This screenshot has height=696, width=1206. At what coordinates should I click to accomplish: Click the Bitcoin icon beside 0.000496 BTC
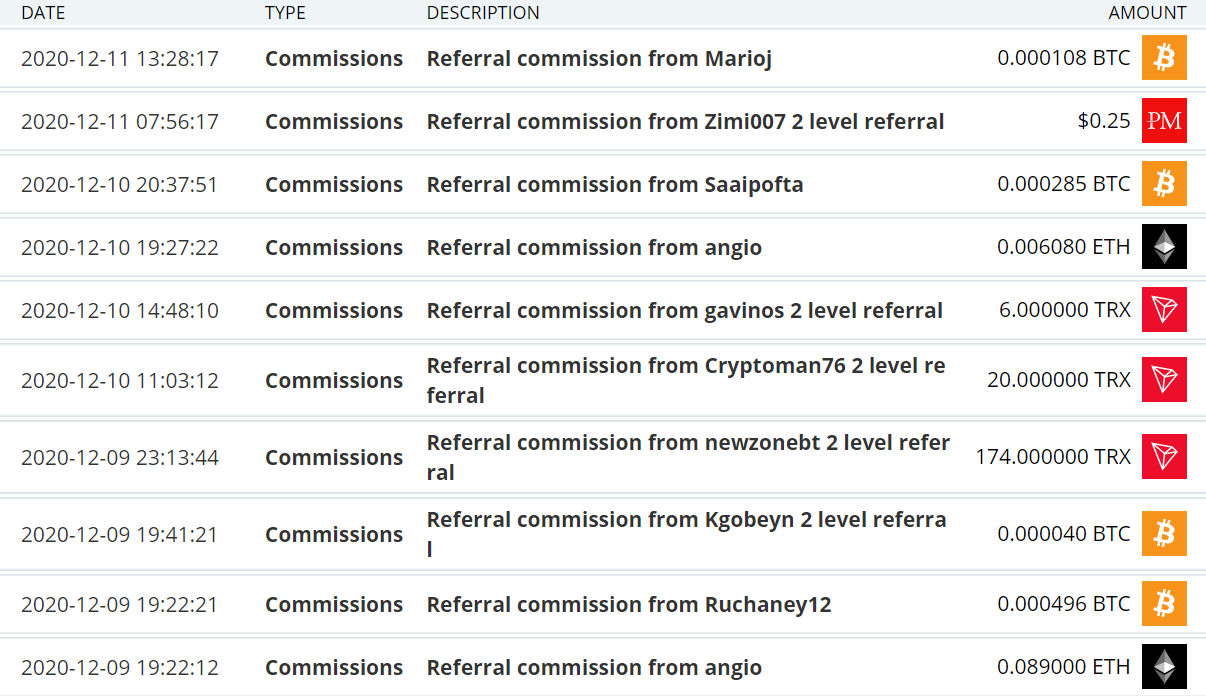[x=1164, y=604]
